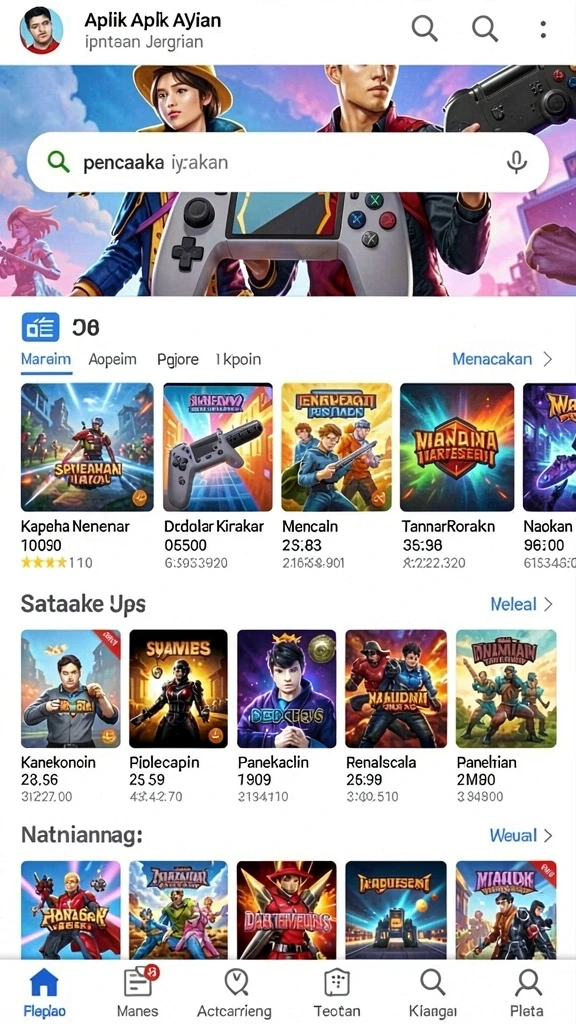
Task: Go to Actcarrieng bottom navigation icon
Action: click(236, 982)
